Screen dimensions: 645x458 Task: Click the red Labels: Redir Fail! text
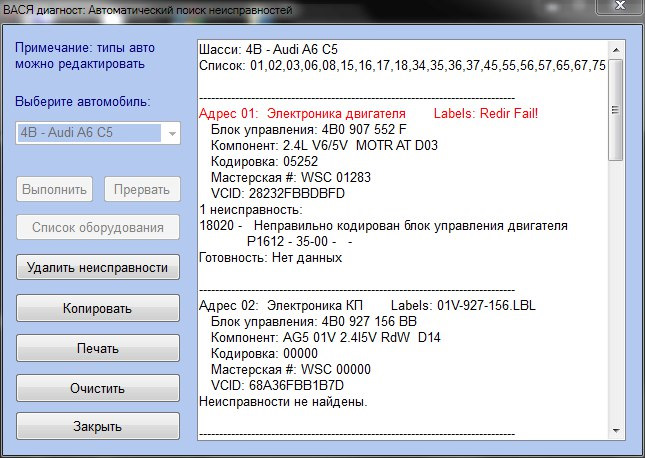tap(486, 114)
